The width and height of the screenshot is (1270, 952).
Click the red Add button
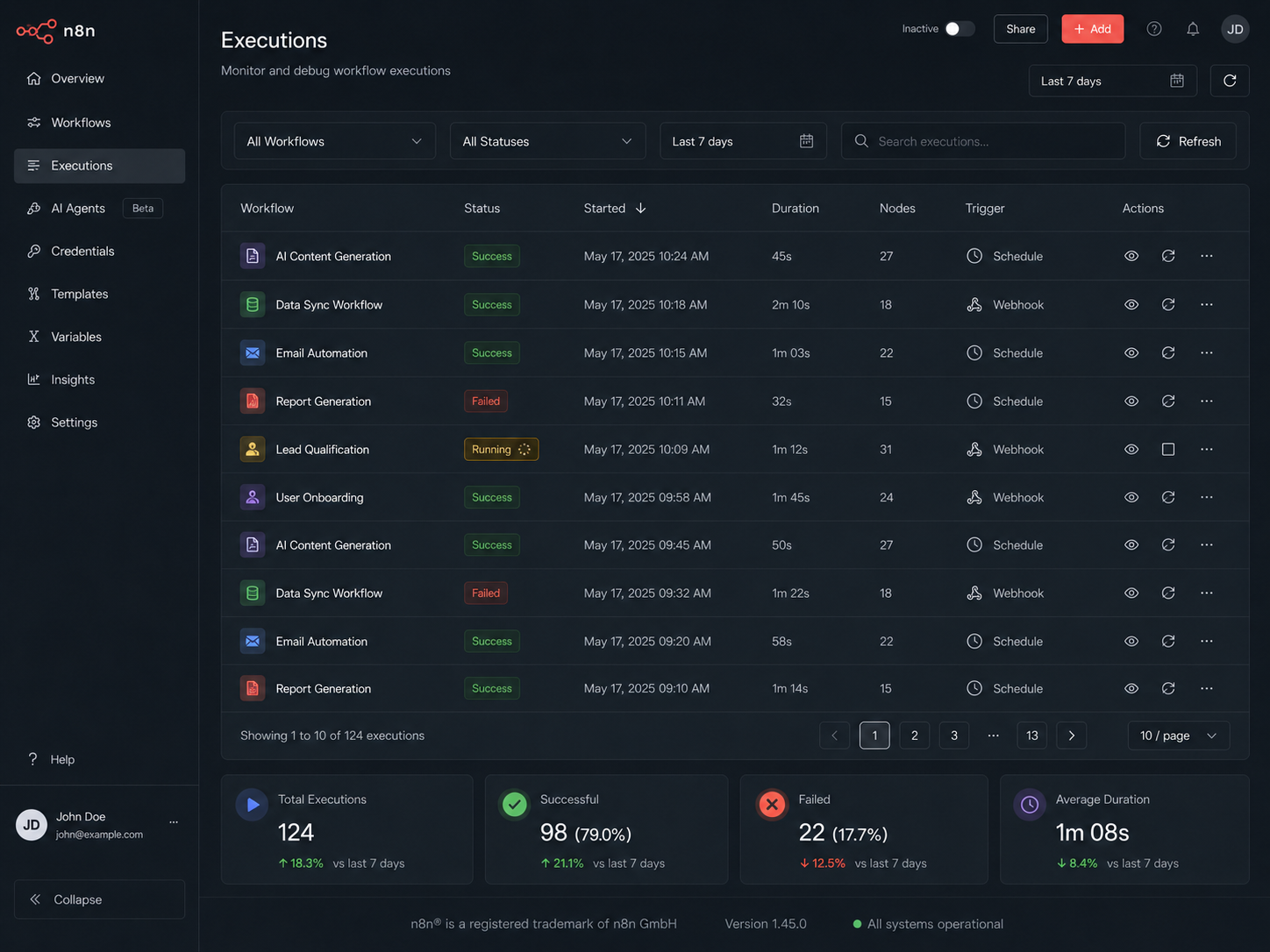[x=1092, y=29]
